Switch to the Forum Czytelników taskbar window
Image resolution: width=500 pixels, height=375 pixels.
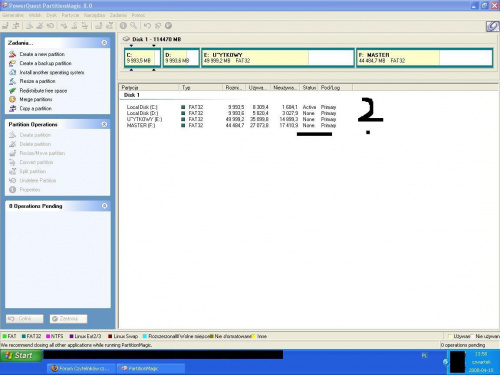(x=80, y=368)
